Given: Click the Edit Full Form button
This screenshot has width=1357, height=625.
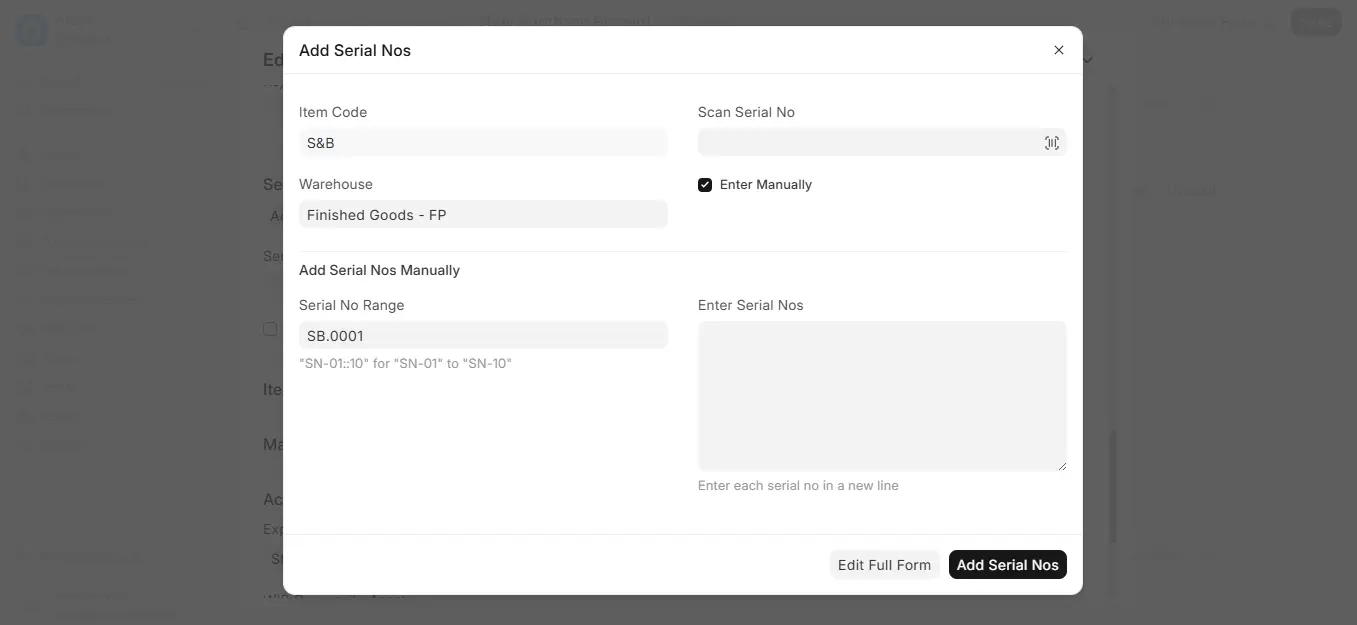Looking at the screenshot, I should click(884, 565).
